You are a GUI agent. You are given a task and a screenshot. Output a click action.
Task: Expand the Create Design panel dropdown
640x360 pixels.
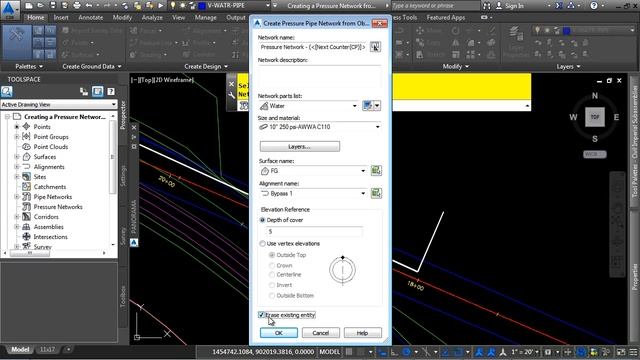point(206,66)
